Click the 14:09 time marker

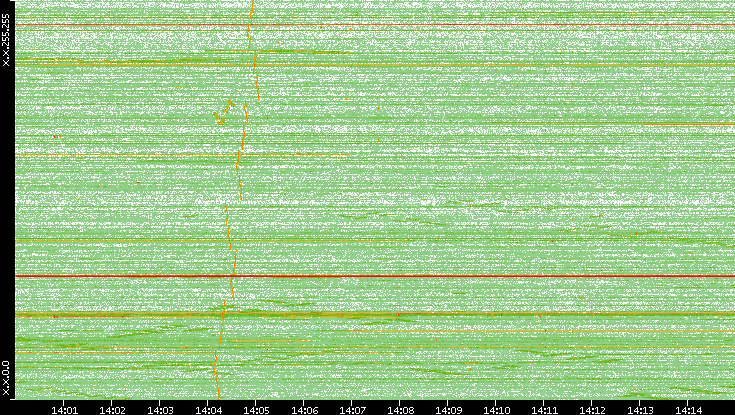[448, 410]
